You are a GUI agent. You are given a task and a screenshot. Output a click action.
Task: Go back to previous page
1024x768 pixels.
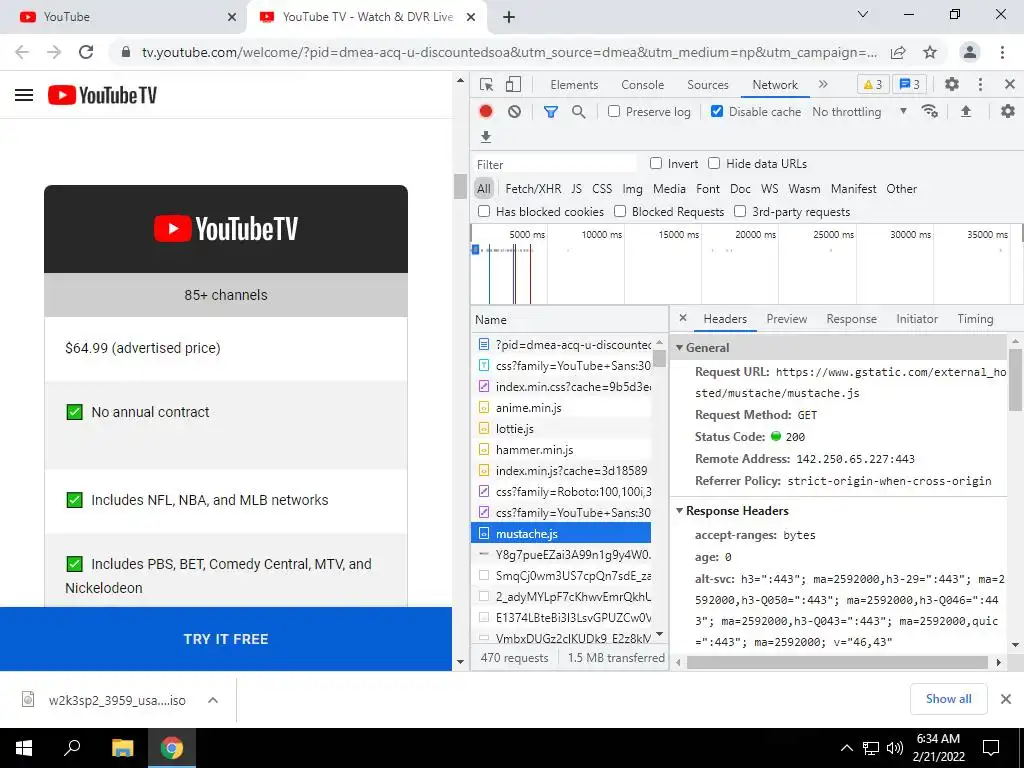click(x=22, y=52)
